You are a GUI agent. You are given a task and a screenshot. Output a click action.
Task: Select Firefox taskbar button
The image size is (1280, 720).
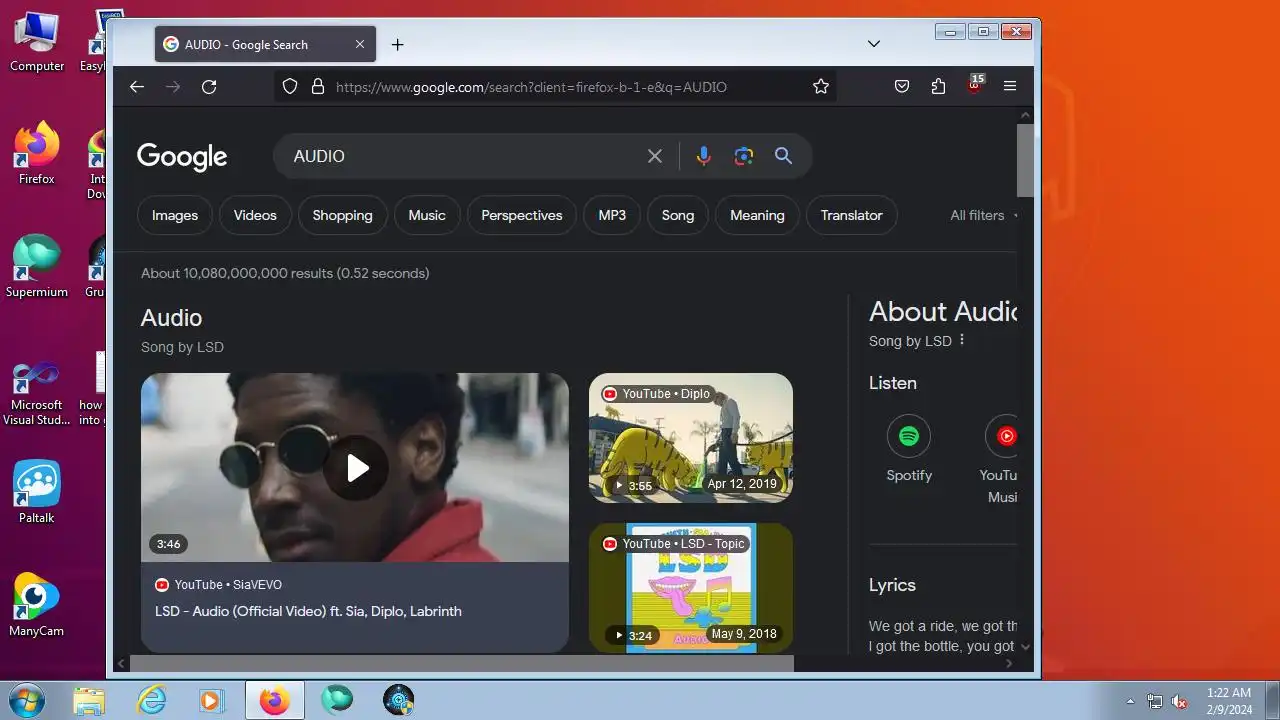[x=275, y=700]
